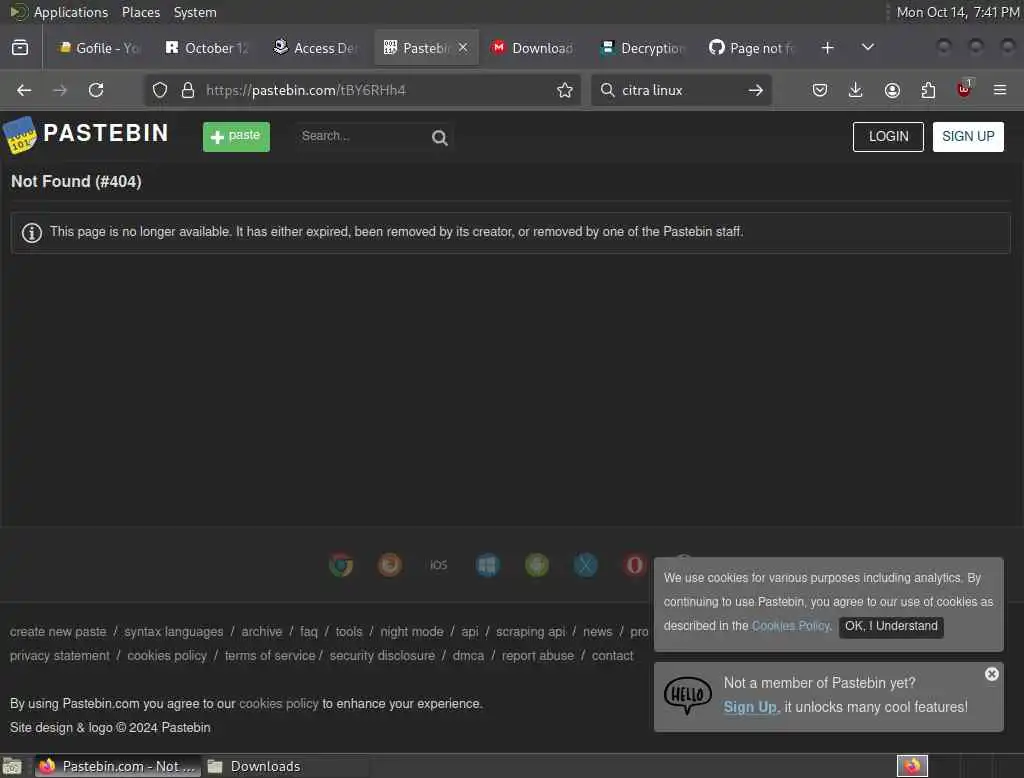Viewport: 1024px width, 778px height.
Task: Select Pastebin.com window in the taskbar
Action: [x=117, y=766]
